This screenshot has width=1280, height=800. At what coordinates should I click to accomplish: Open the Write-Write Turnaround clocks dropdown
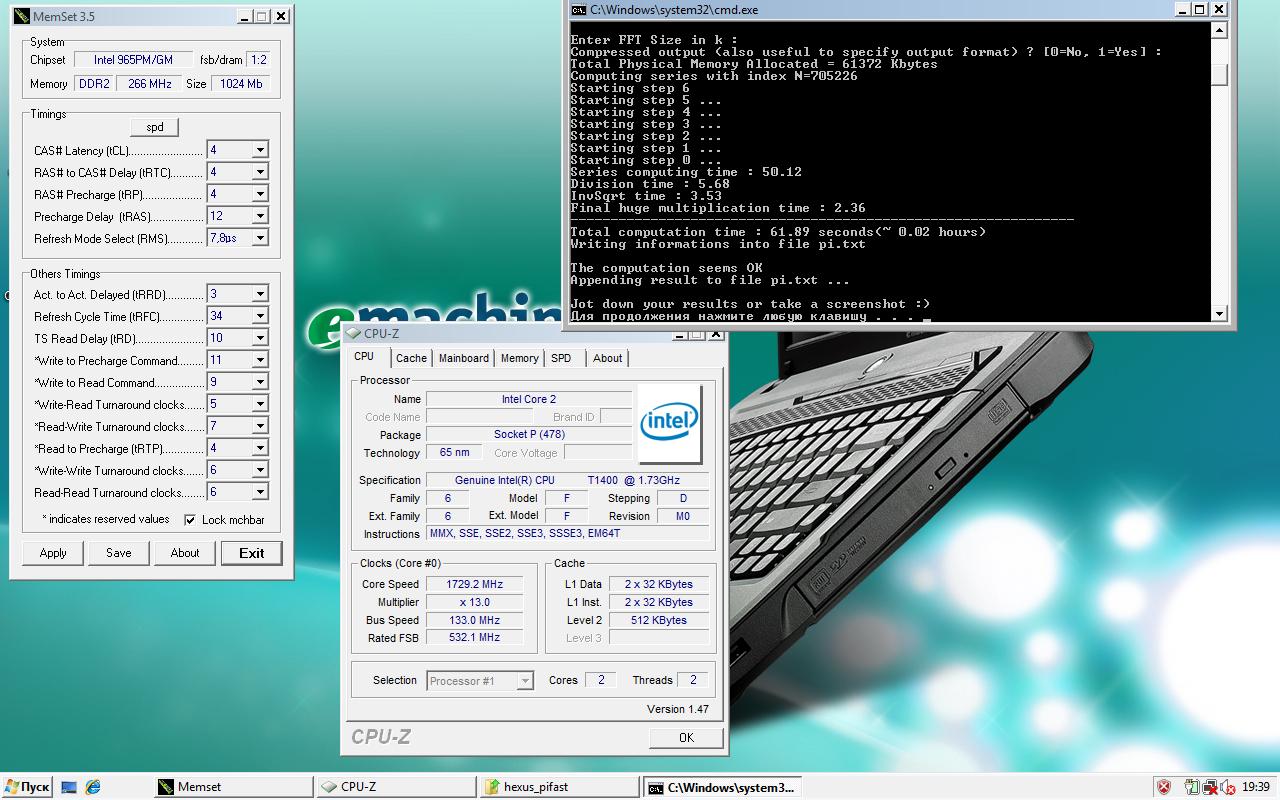[x=260, y=470]
